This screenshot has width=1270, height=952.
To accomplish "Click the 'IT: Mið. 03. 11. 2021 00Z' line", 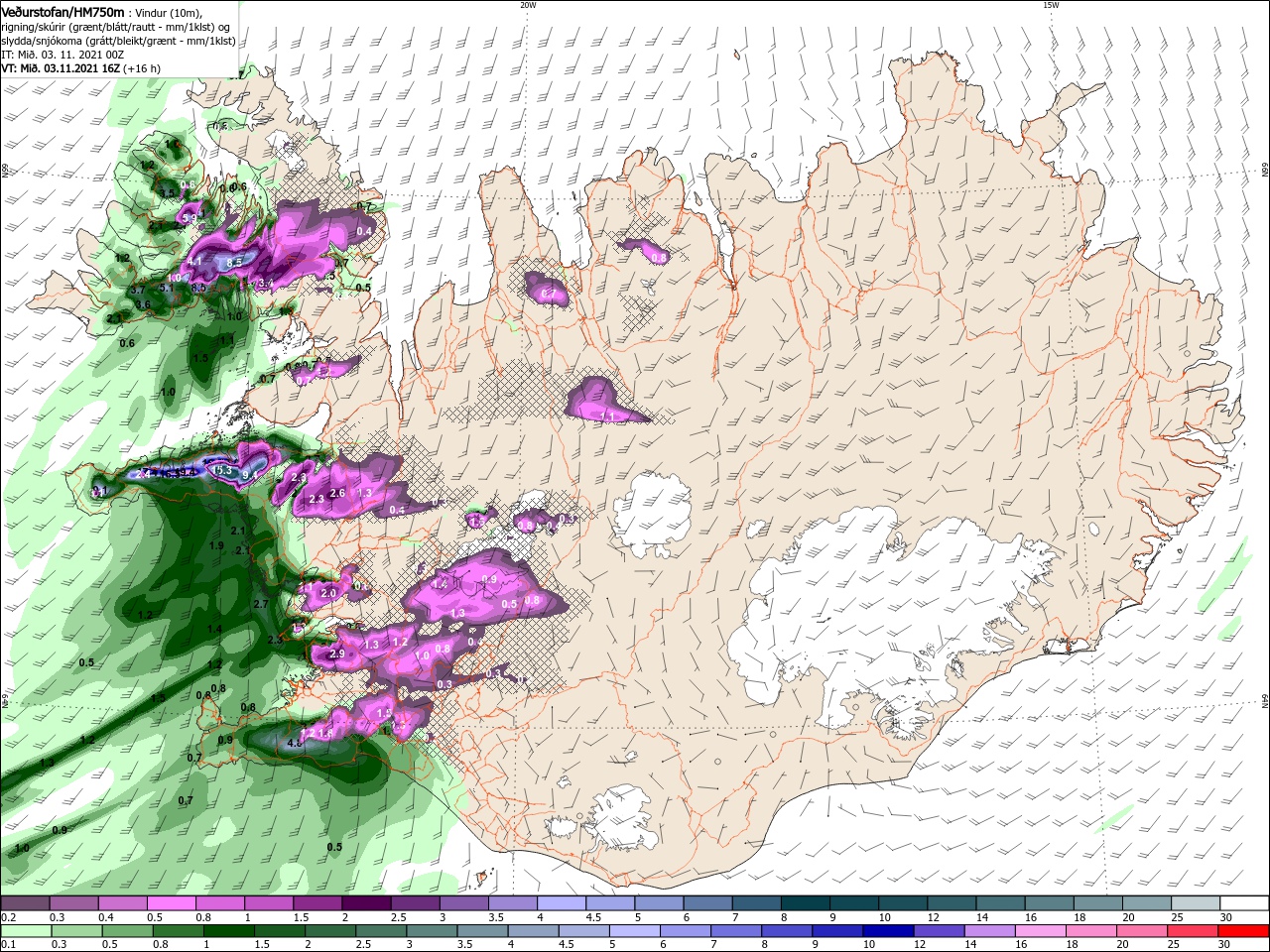I will pyautogui.click(x=63, y=55).
